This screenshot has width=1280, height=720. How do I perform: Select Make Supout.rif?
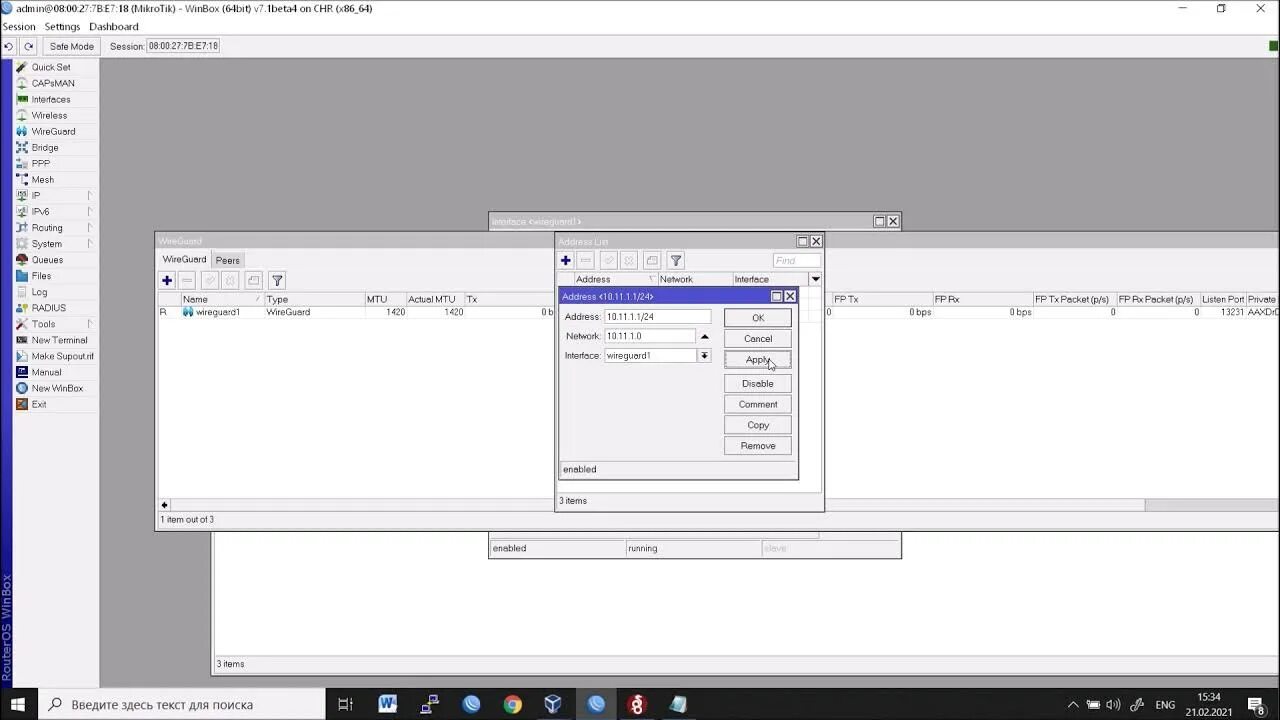click(x=62, y=356)
